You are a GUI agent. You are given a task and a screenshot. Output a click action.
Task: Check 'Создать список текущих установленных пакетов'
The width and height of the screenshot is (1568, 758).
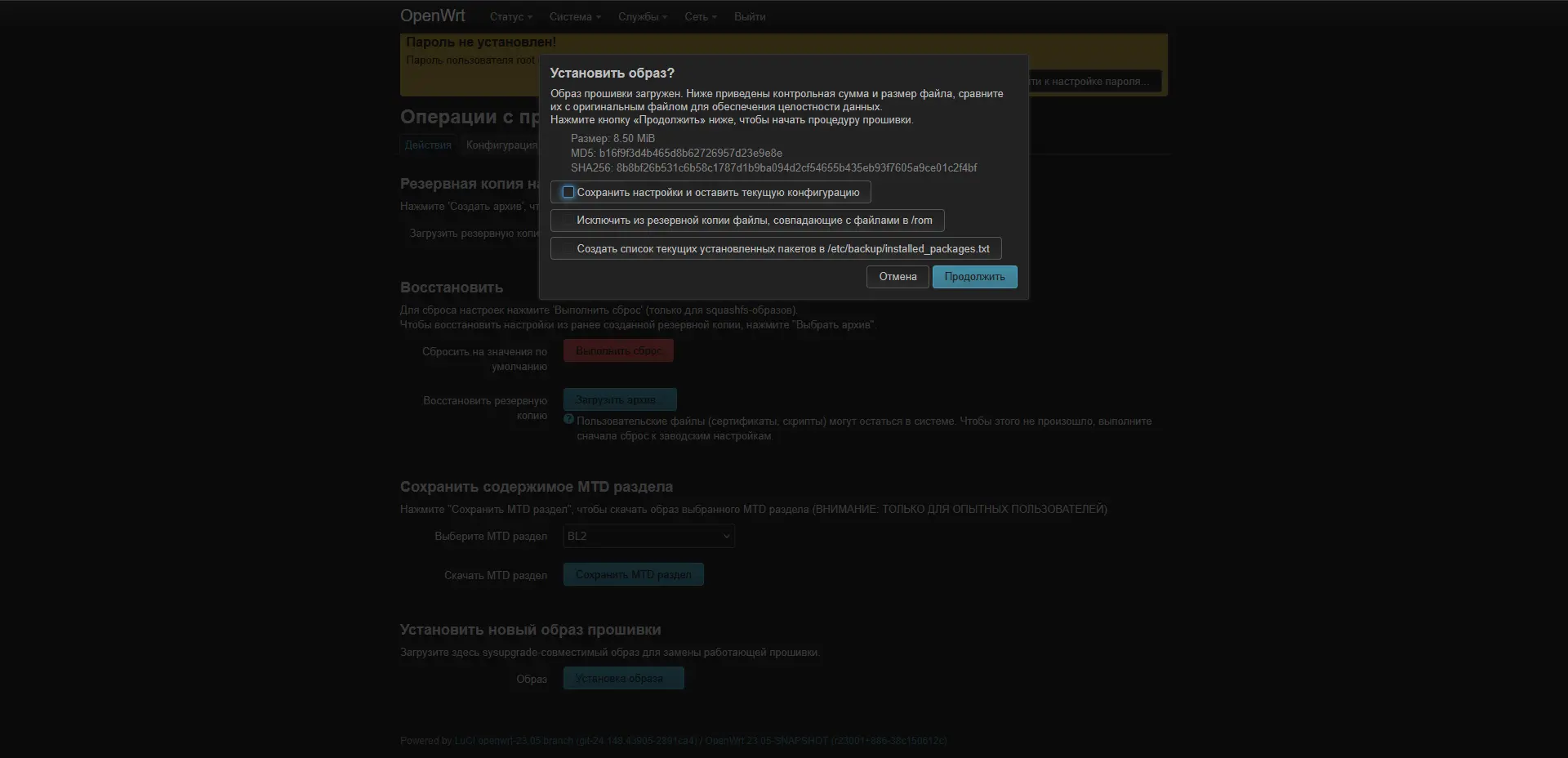[568, 249]
